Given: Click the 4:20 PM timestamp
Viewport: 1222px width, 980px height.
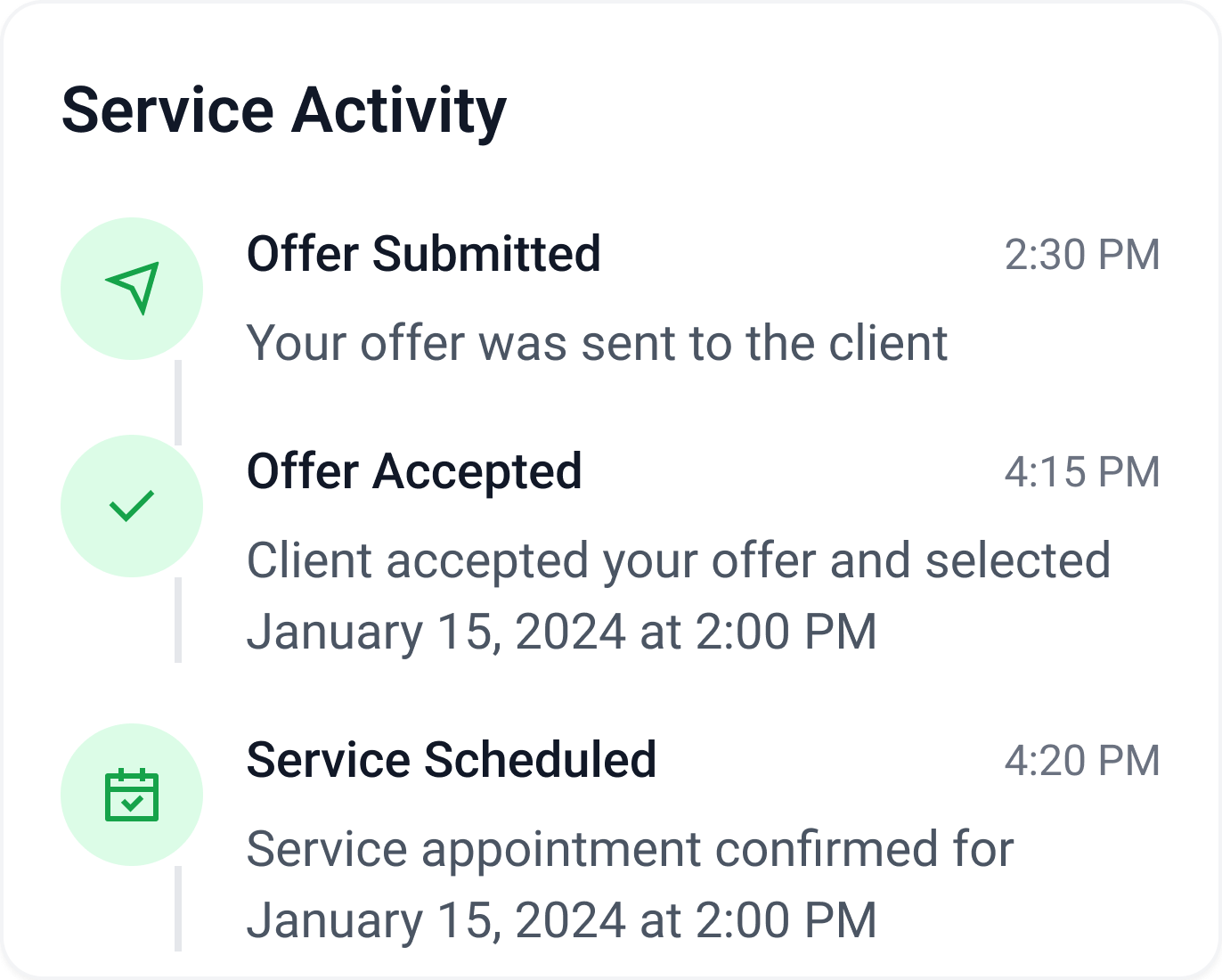Looking at the screenshot, I should tap(1081, 761).
